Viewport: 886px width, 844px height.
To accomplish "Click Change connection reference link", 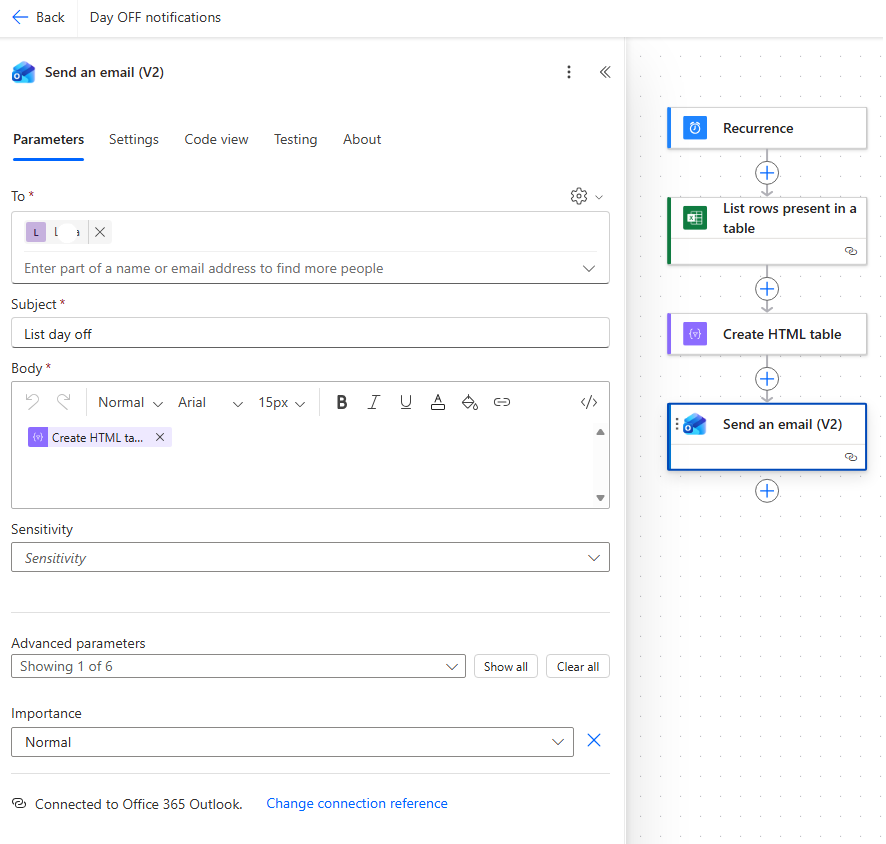I will [x=357, y=803].
